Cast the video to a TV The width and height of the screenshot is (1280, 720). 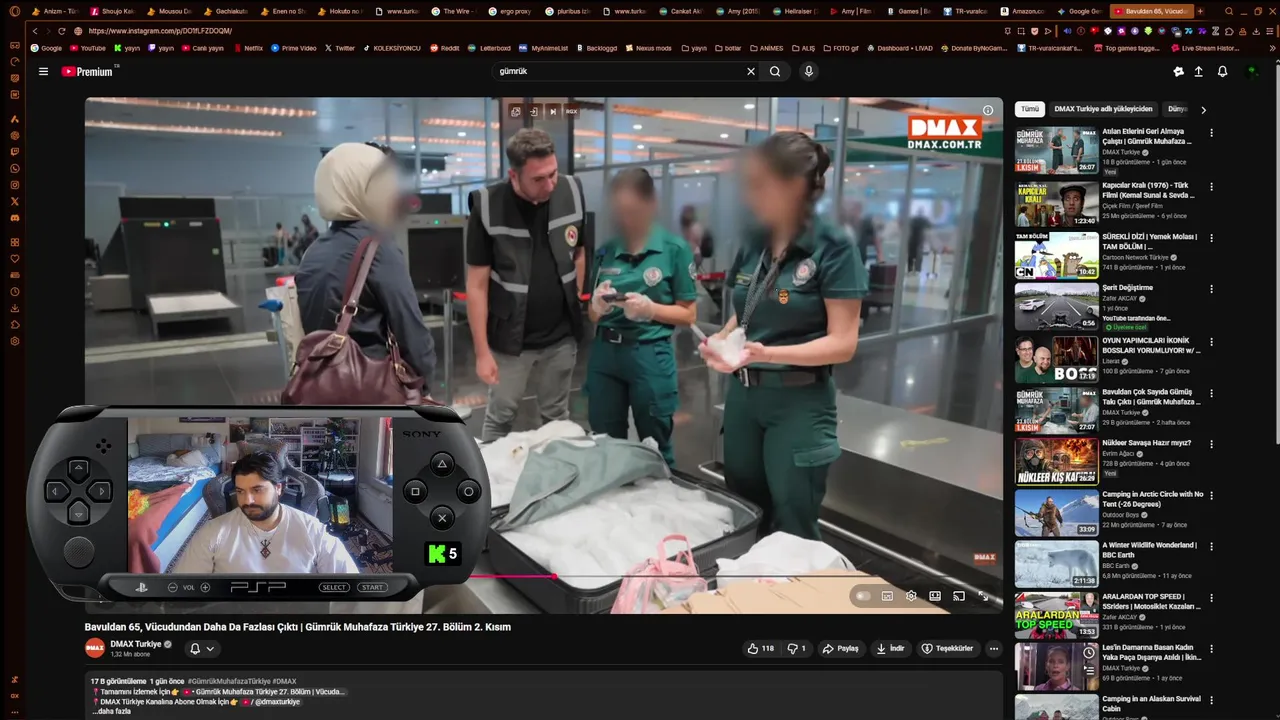[959, 596]
